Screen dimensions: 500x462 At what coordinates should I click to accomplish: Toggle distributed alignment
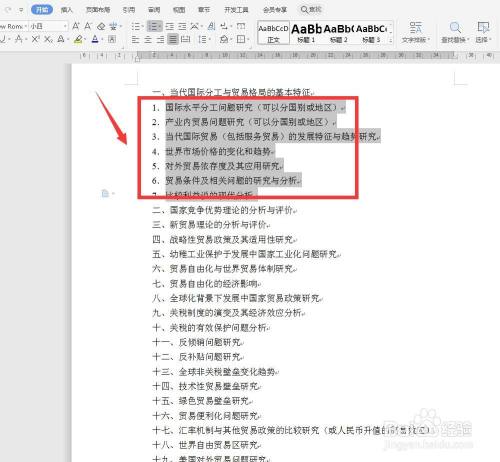(x=185, y=40)
